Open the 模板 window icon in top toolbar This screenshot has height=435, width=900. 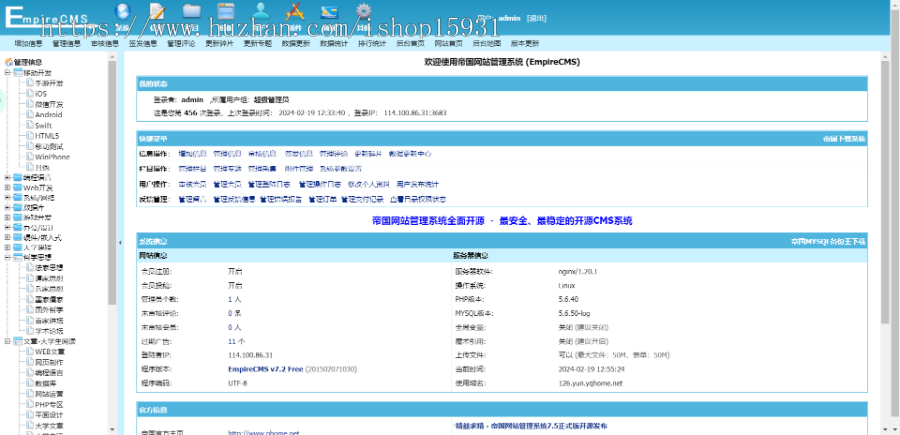226,11
